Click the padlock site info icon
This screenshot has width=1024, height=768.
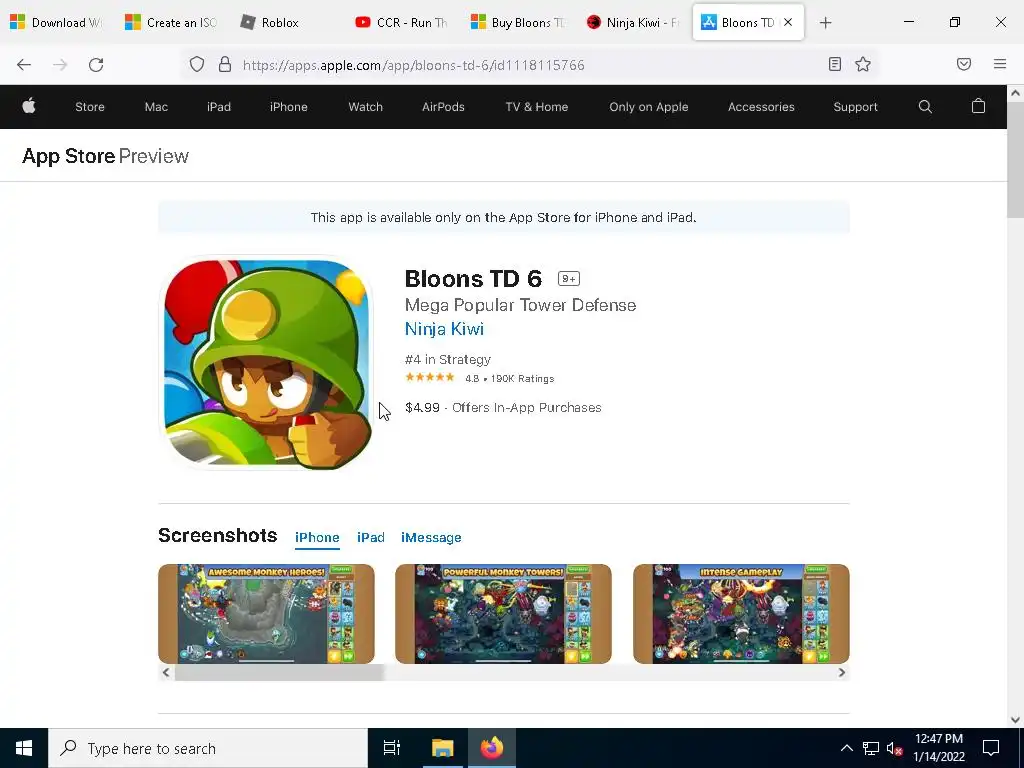pyautogui.click(x=225, y=64)
